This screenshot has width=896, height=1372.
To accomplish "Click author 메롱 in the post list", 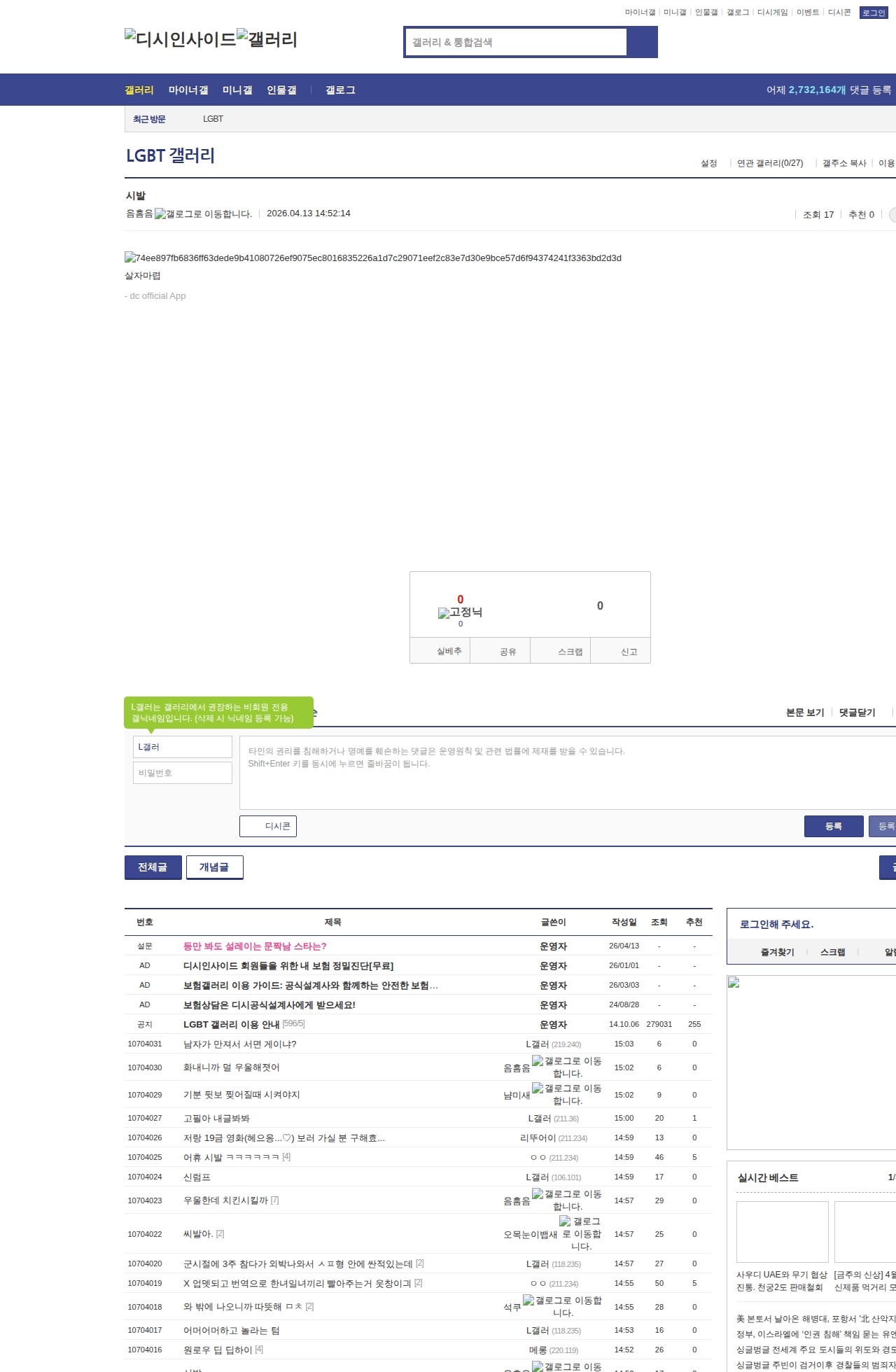I will pyautogui.click(x=538, y=1350).
